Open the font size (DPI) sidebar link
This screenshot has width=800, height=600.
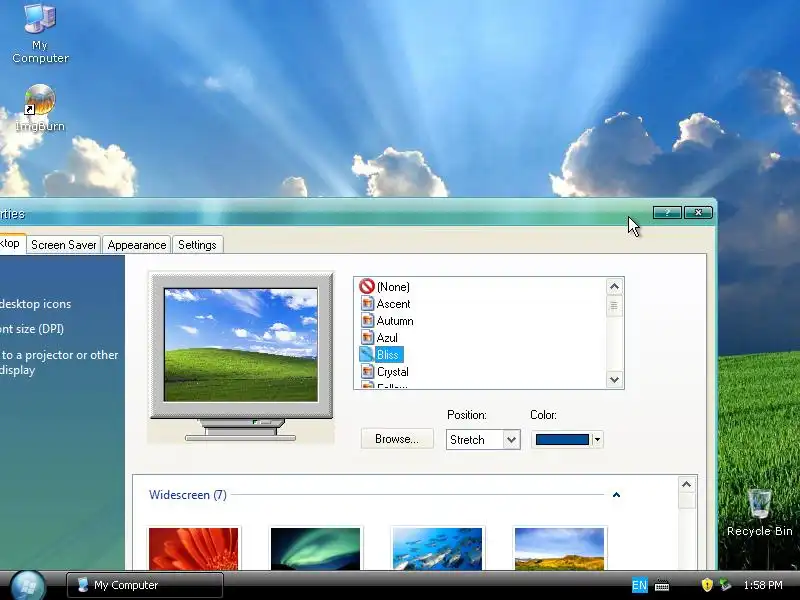32,329
